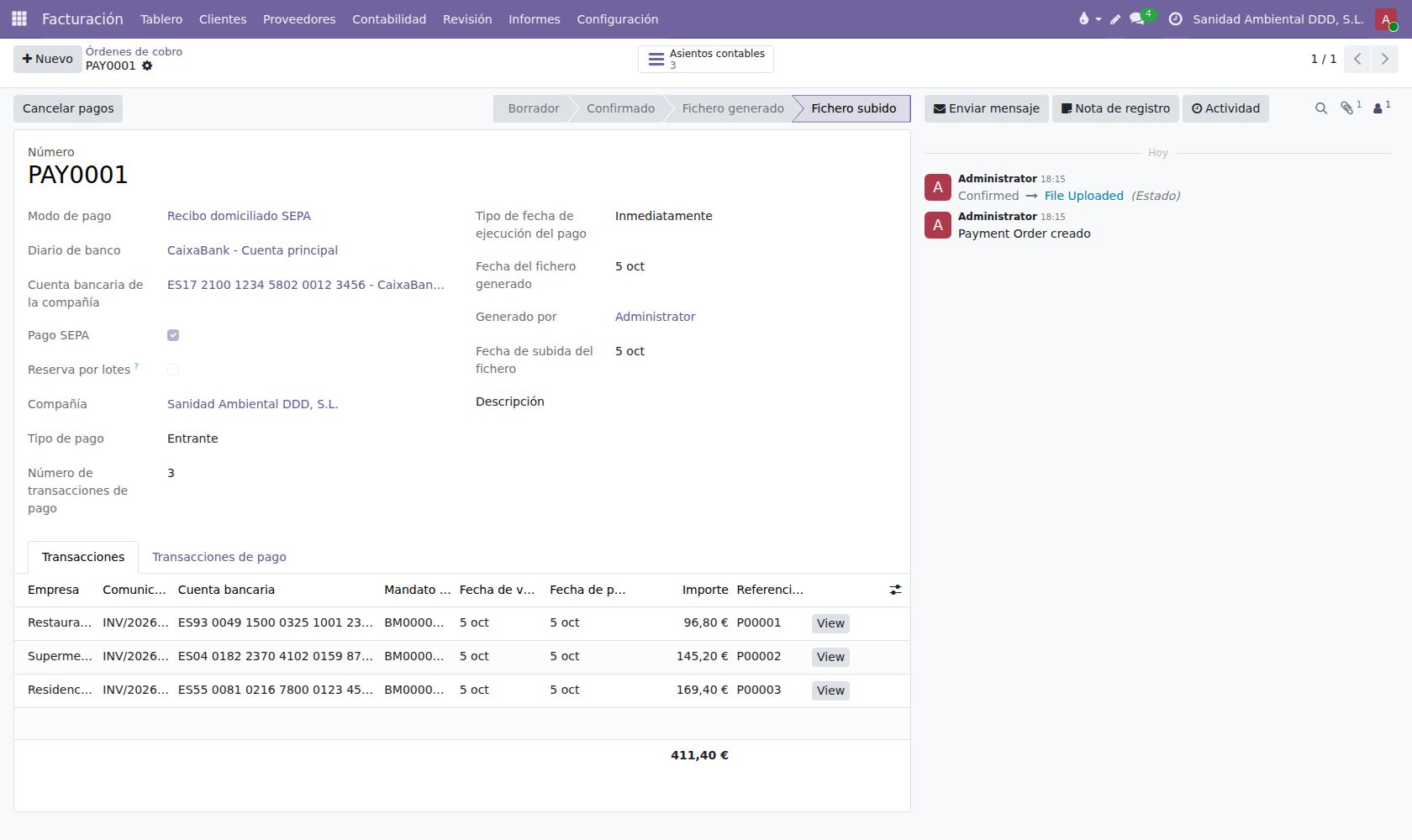Select the Borrador status stage

coord(533,108)
